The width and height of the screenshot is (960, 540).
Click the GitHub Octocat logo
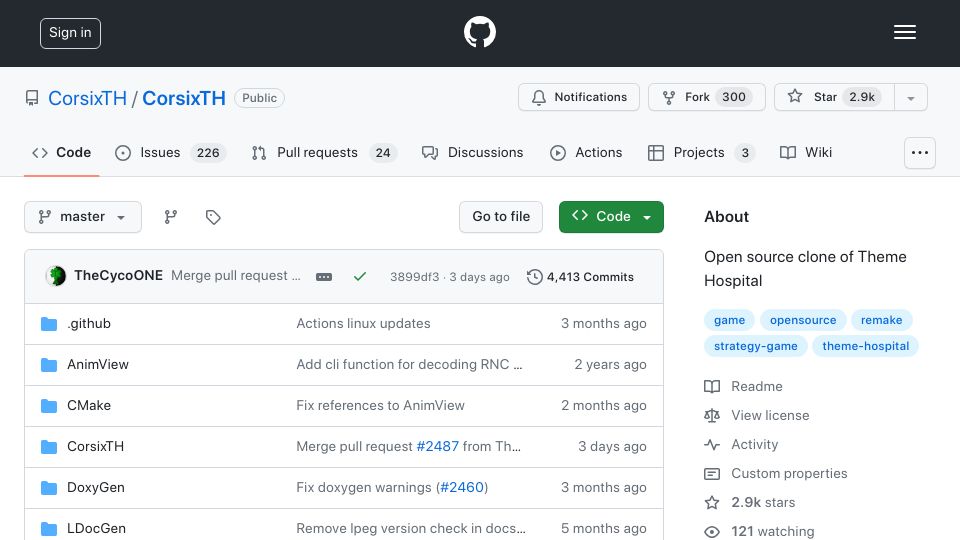click(479, 32)
